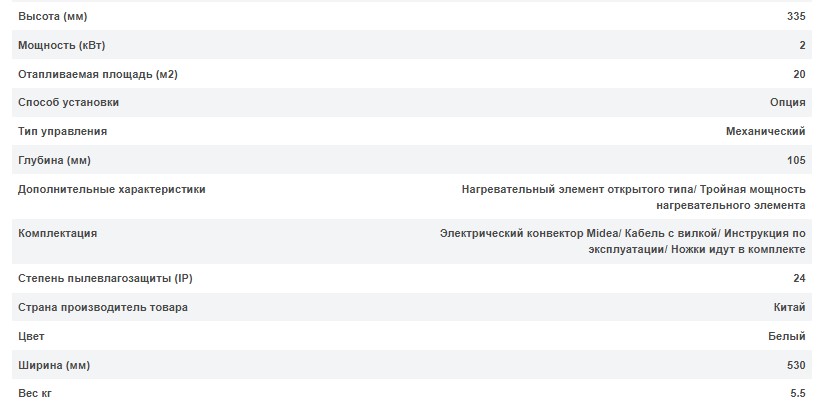Select the 'Дополнительные характеристики' label
Screen dimensions: 821x417
pos(112,189)
